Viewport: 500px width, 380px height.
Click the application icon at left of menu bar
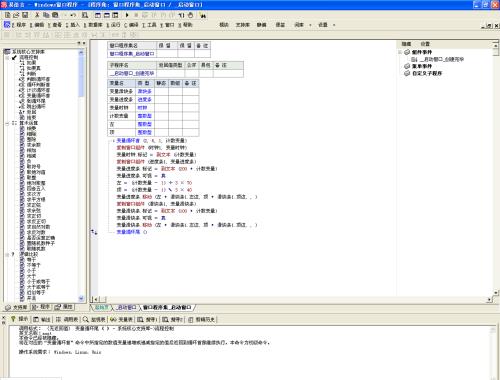pyautogui.click(x=7, y=25)
